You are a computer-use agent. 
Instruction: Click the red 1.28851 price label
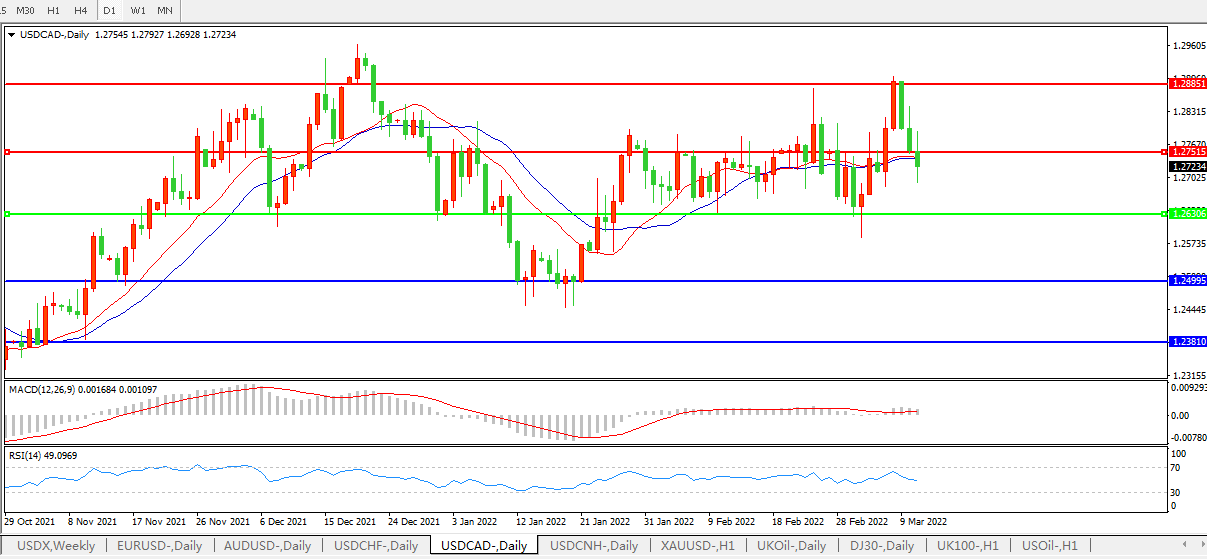[1188, 85]
